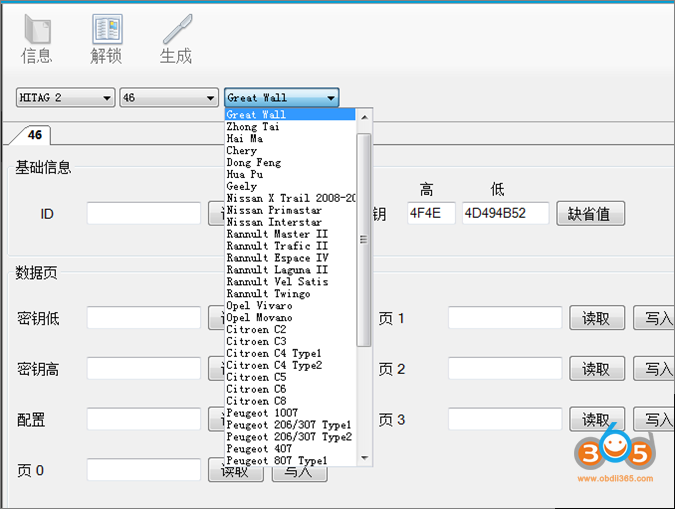Select Hua Pu list entry
This screenshot has height=509, width=675.
click(x=290, y=174)
